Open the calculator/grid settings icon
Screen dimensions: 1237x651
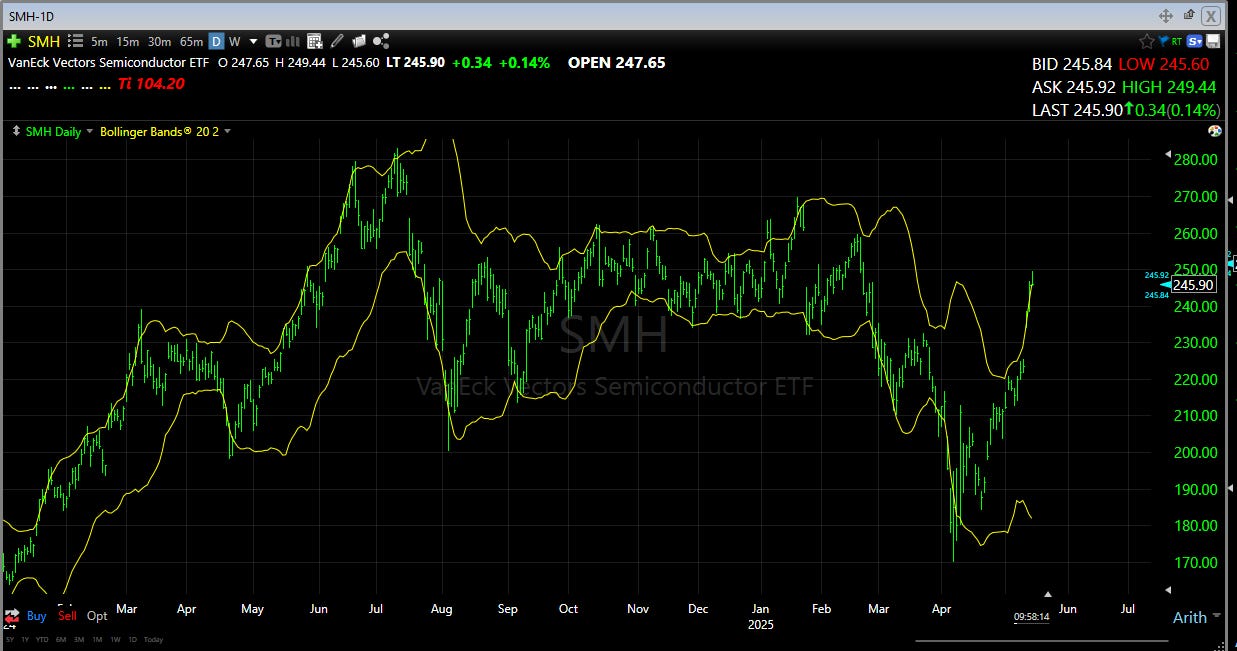coord(314,41)
